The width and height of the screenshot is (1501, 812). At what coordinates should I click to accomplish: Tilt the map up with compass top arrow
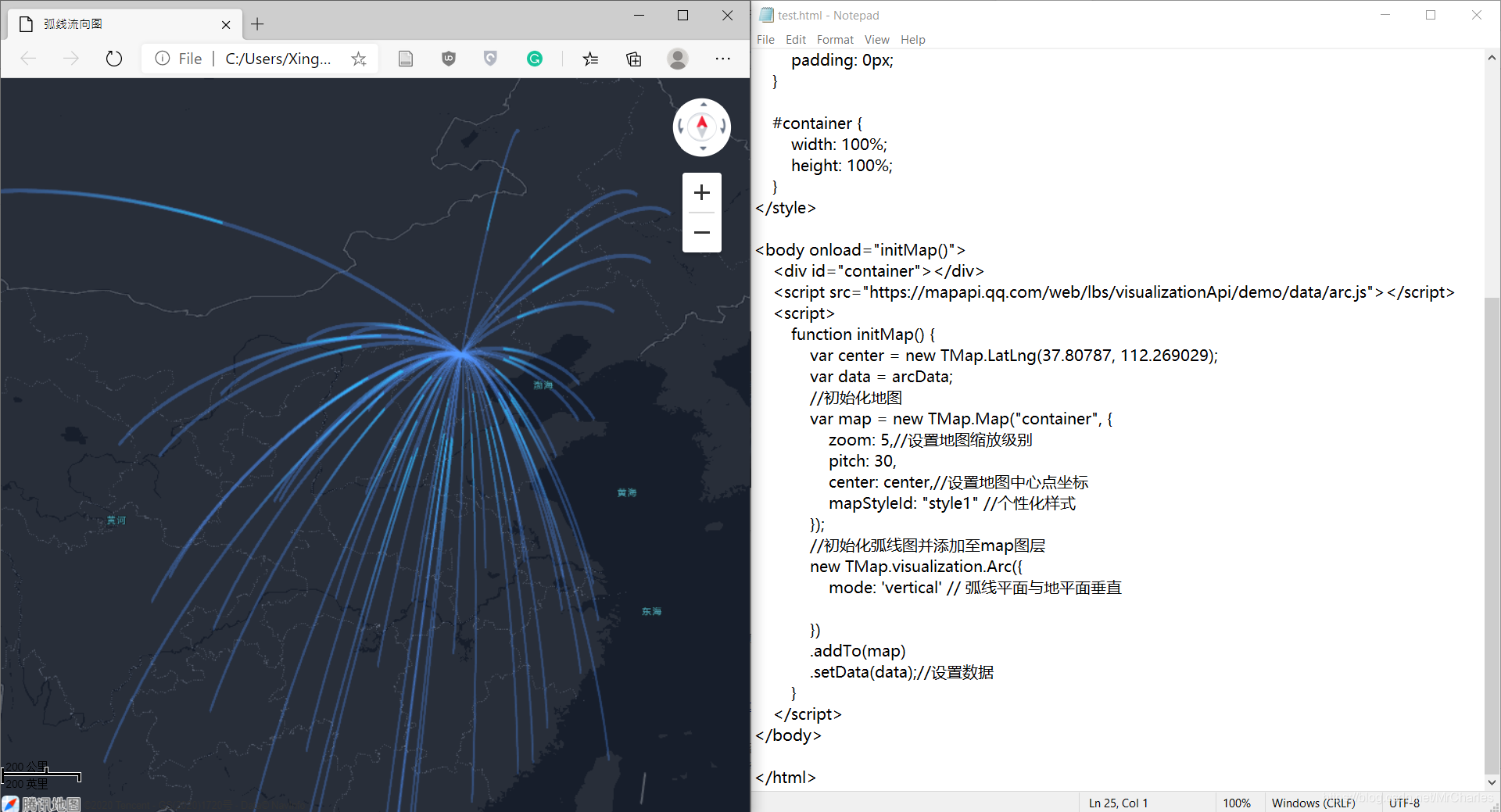tap(703, 104)
